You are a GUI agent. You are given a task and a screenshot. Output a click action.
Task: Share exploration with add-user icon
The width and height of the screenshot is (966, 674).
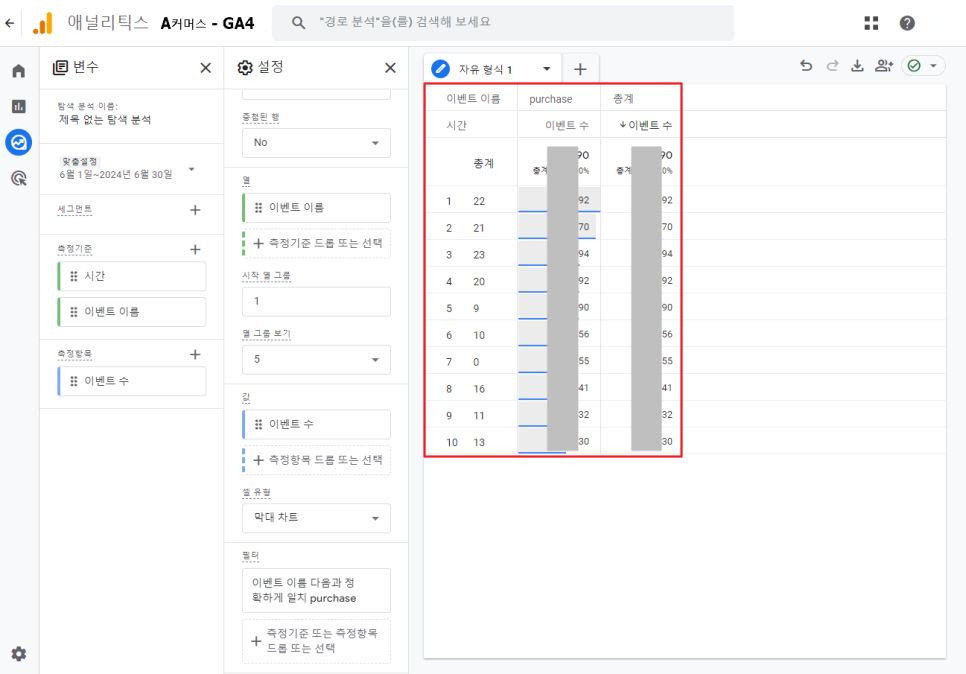pyautogui.click(x=883, y=65)
